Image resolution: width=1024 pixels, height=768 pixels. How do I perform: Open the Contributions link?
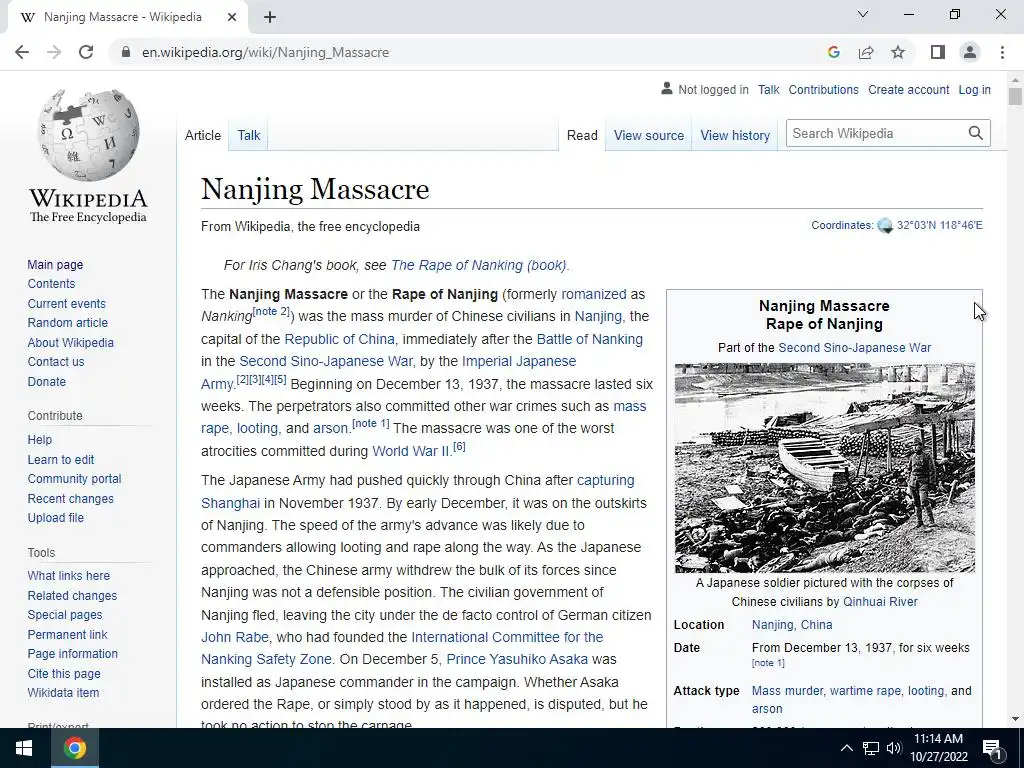tap(823, 89)
